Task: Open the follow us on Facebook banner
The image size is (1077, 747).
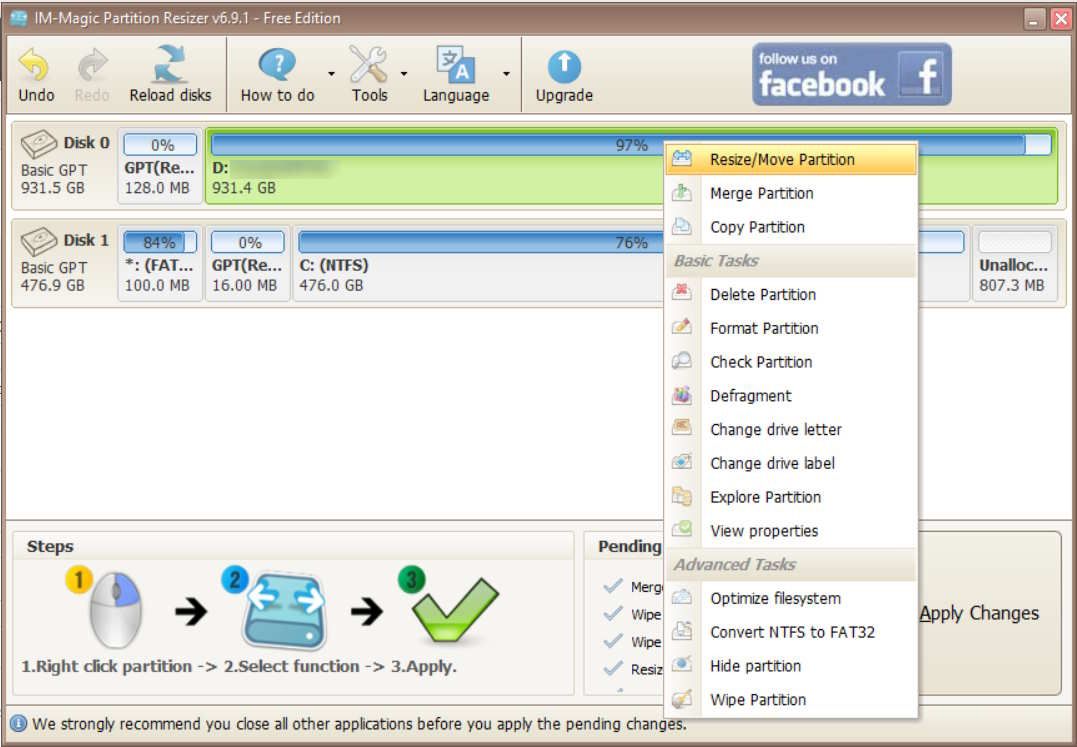Action: [852, 72]
